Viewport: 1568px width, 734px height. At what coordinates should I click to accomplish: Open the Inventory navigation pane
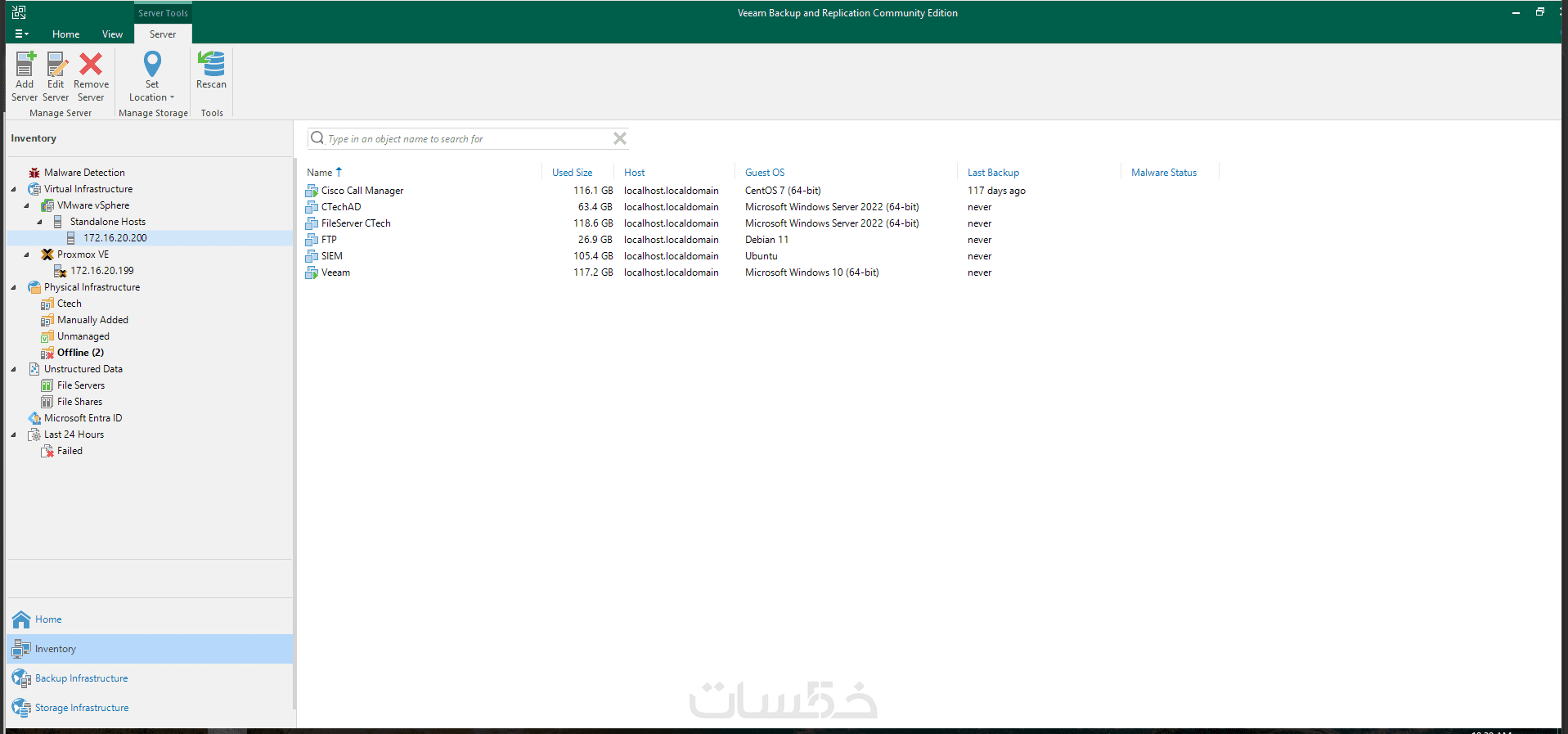150,649
